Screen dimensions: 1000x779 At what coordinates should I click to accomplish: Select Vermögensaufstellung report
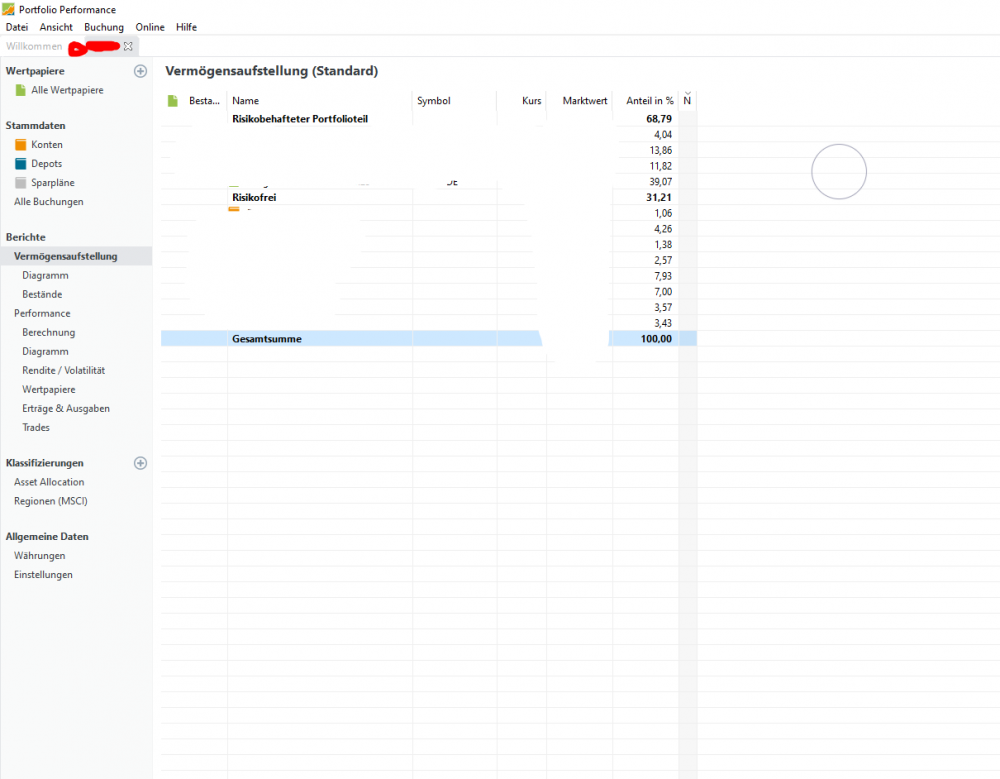click(66, 256)
